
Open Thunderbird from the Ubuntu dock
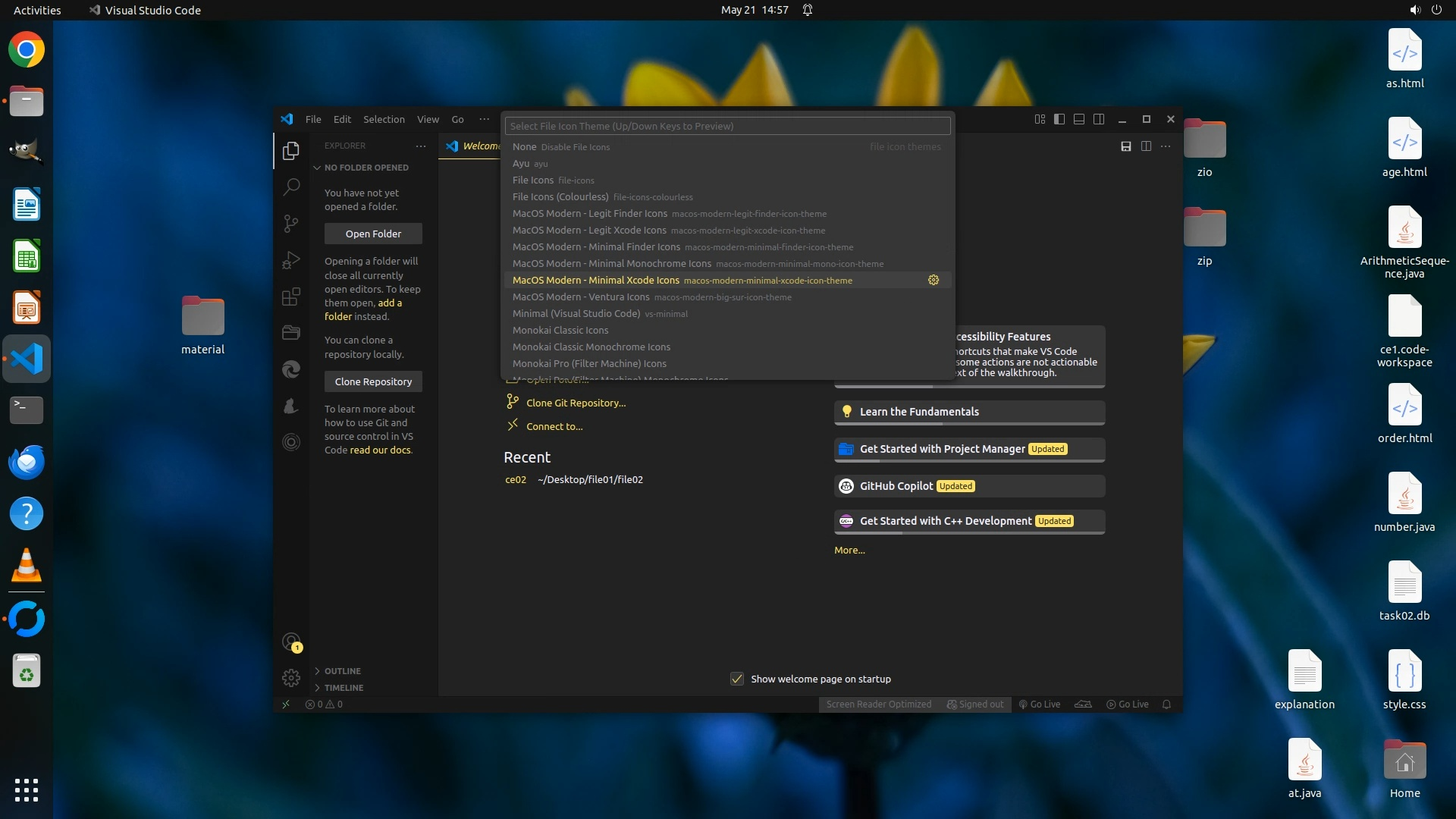click(27, 462)
